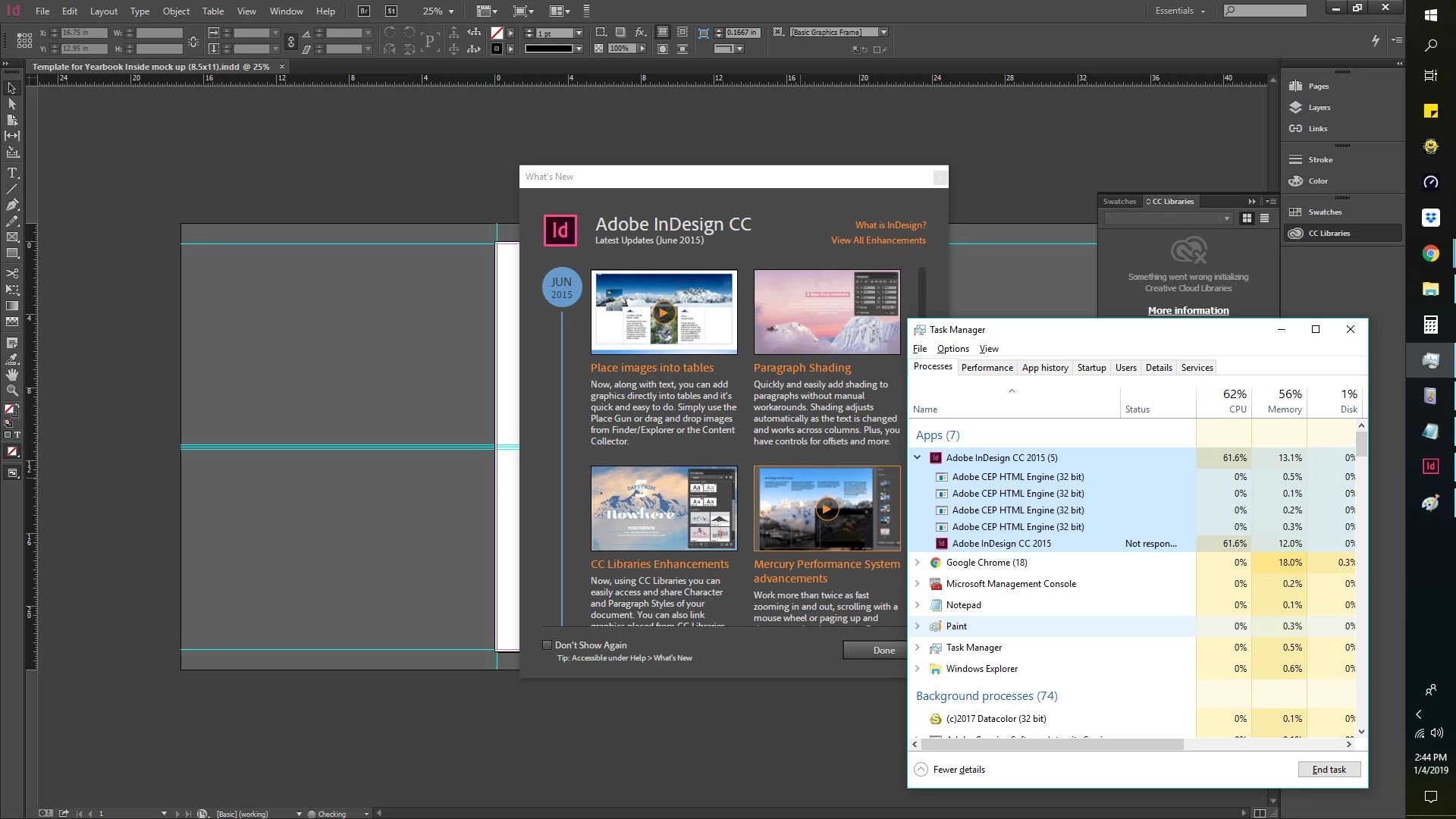The height and width of the screenshot is (819, 1456).
Task: Switch CC Libraries to list view
Action: [1264, 218]
